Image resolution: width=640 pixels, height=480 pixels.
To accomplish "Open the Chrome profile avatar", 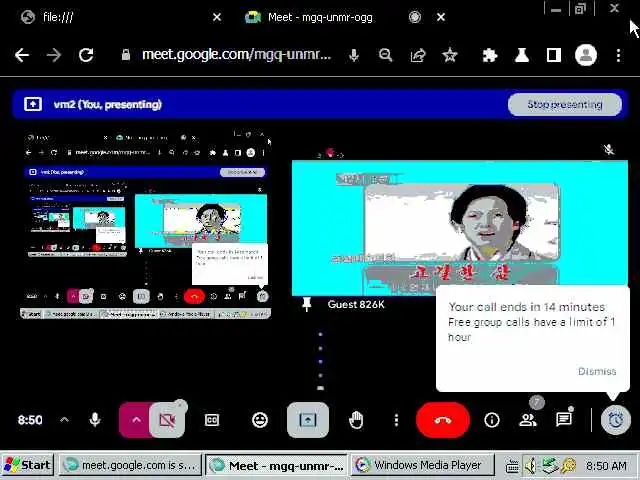I will coord(586,55).
